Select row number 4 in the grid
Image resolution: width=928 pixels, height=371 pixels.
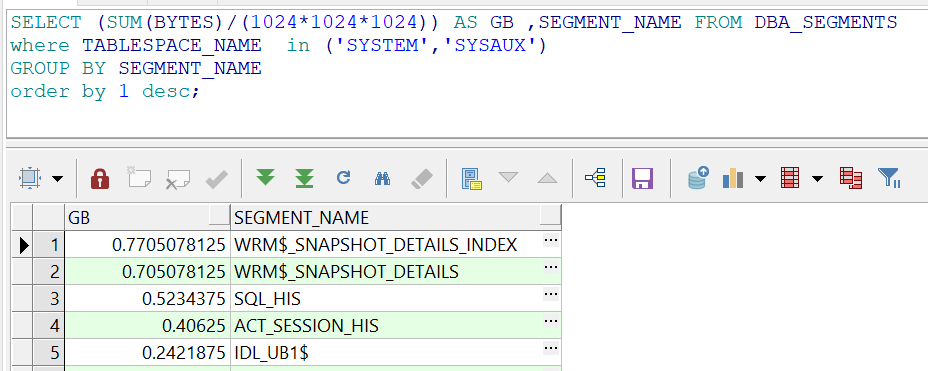(x=49, y=326)
